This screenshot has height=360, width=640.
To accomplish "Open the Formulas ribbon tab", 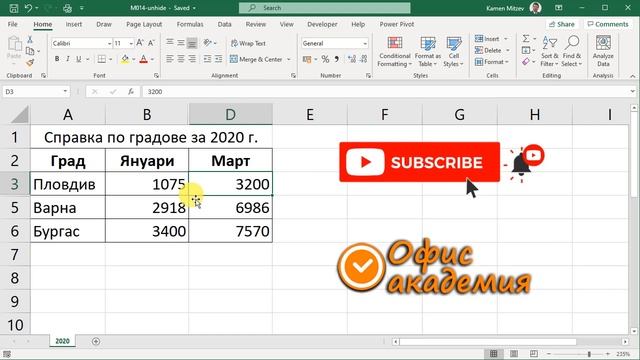I will (190, 24).
